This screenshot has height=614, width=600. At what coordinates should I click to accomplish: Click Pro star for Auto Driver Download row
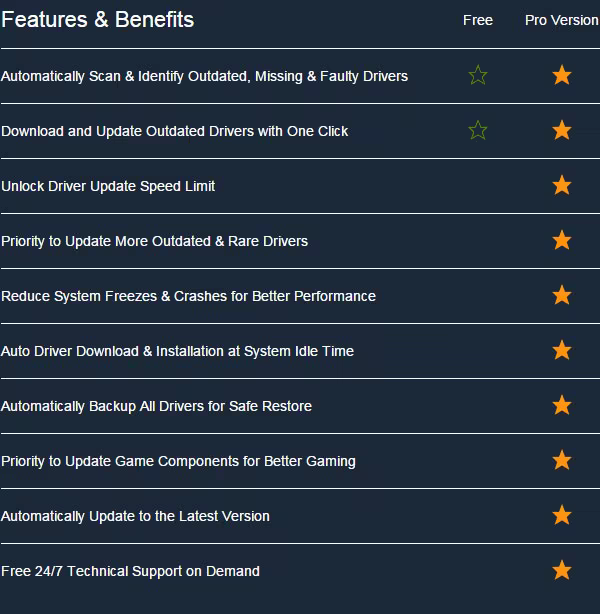click(562, 350)
